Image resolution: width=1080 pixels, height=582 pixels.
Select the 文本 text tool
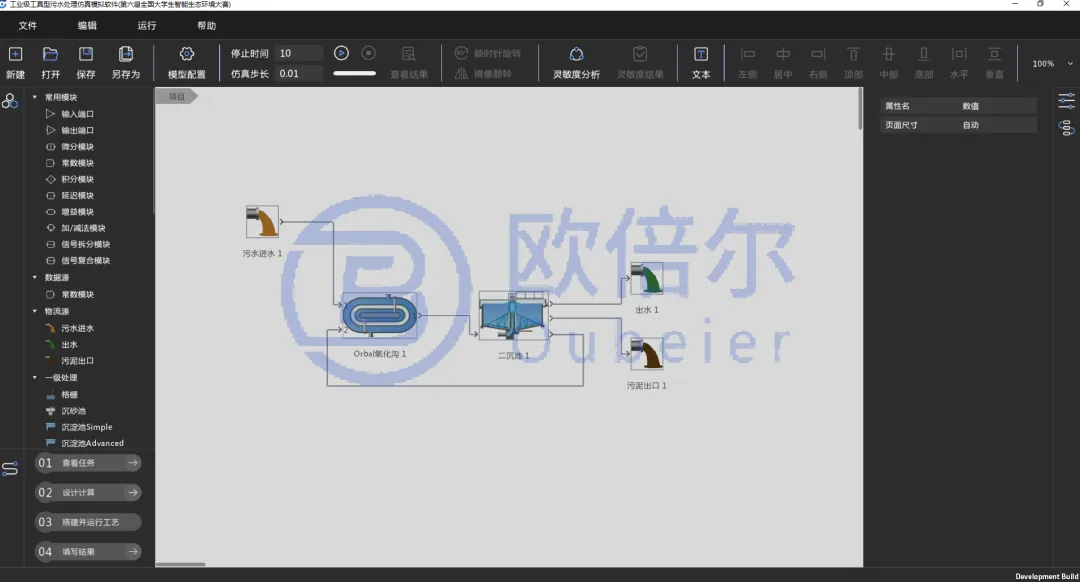(x=700, y=54)
